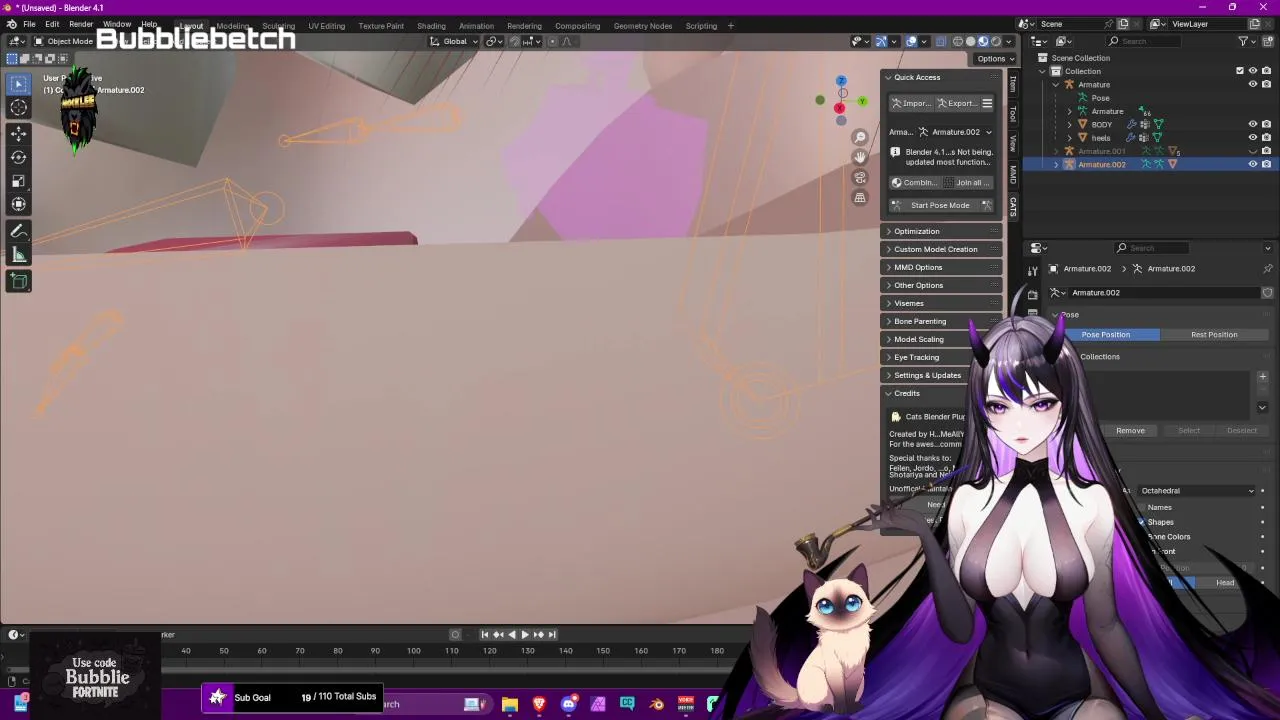Toggle viewport gizmos display
The image size is (1280, 720).
(x=881, y=41)
